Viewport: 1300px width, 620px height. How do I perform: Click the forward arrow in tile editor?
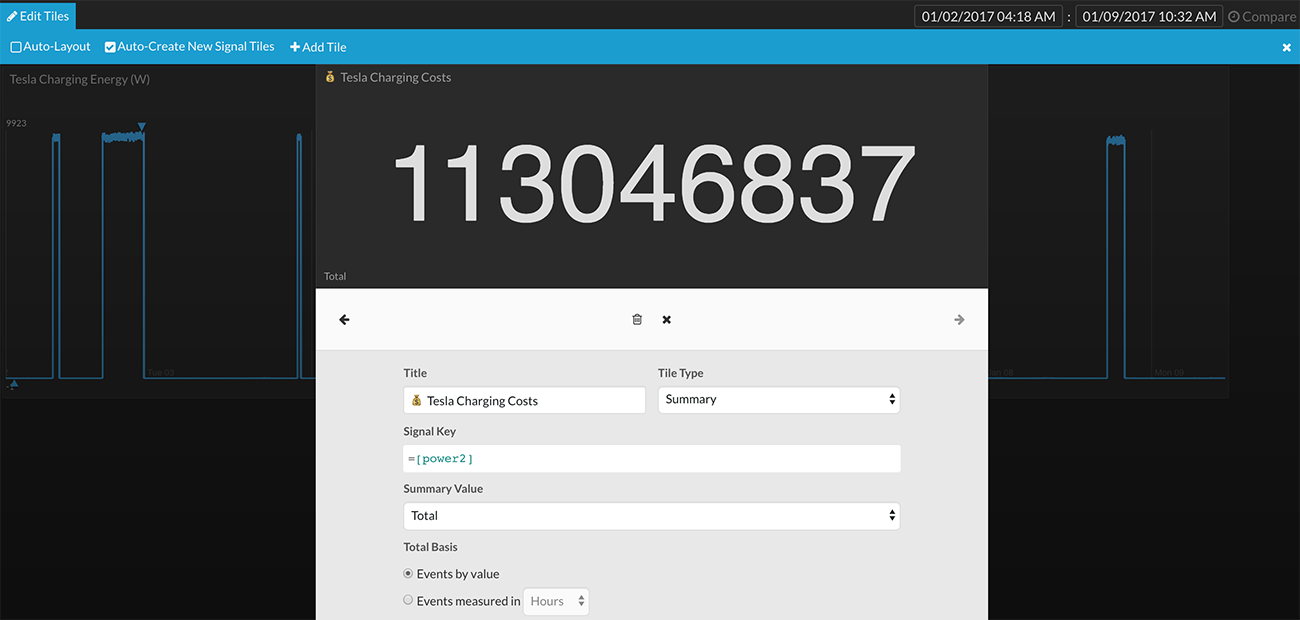959,320
